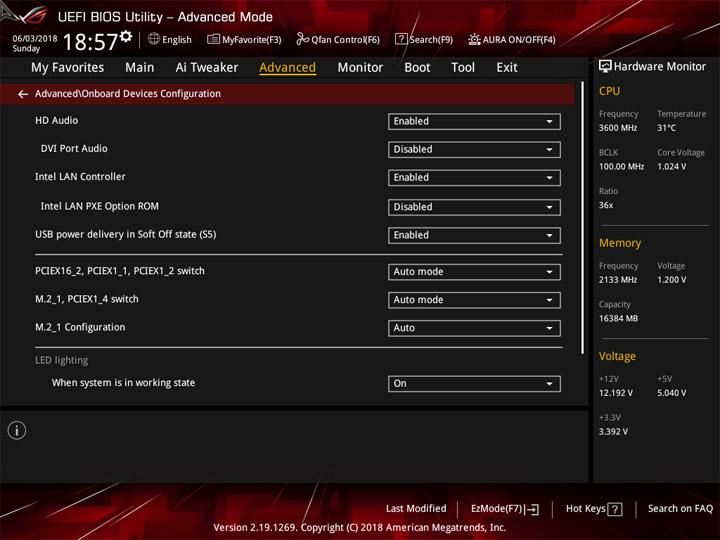Click the Advanced\Onboard Devices Configuration breadcrumb

point(128,94)
